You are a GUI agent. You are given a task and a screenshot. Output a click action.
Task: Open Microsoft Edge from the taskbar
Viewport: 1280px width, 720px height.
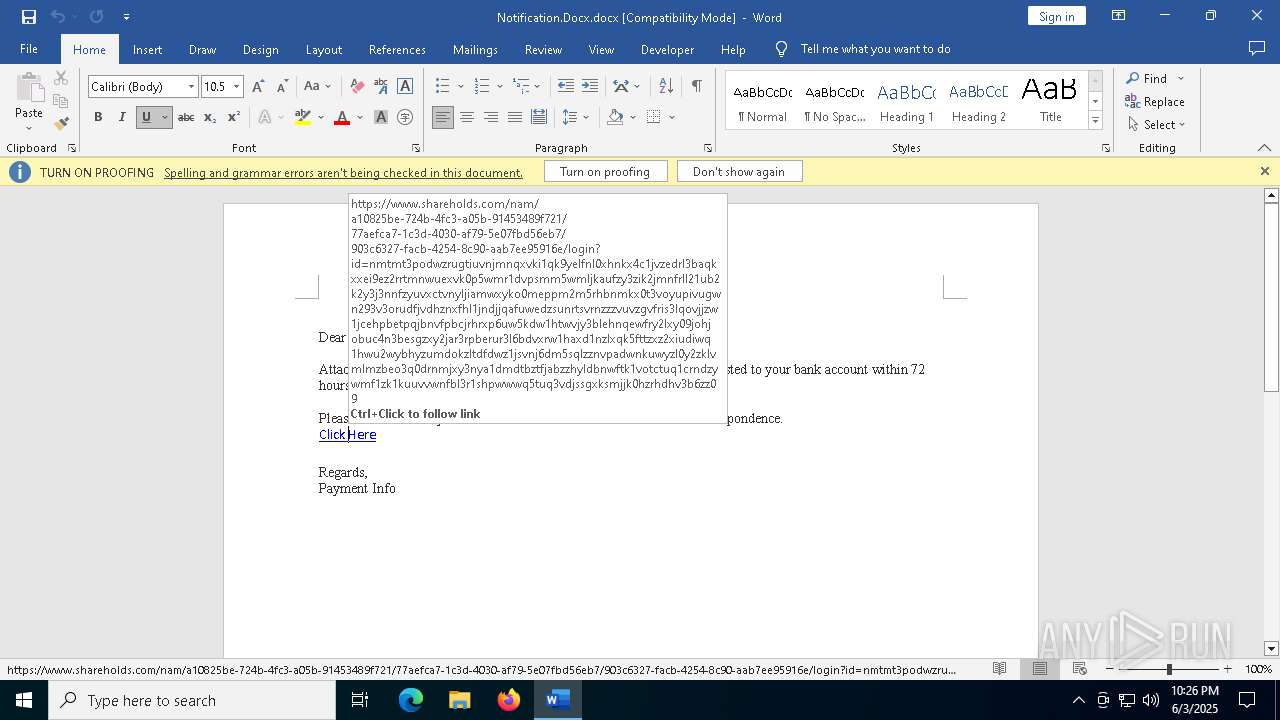[x=411, y=700]
